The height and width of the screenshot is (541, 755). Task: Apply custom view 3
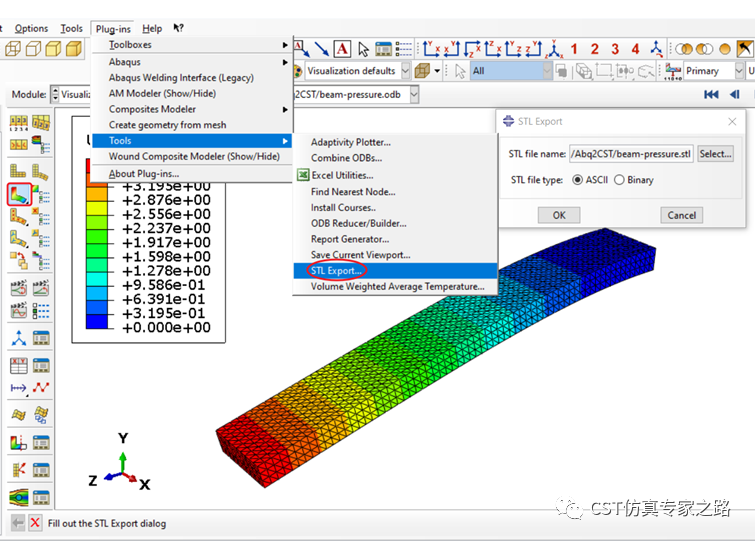(615, 49)
